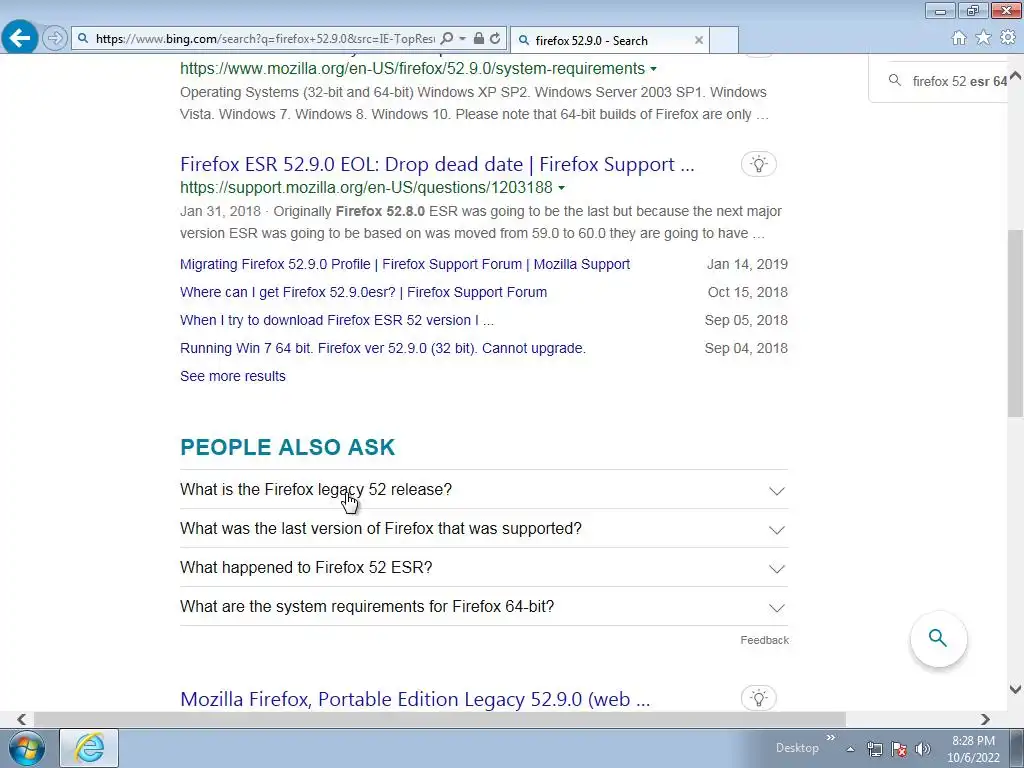Screen dimensions: 1024x768
Task: Click the magnifier icon in the related search box
Action: point(895,80)
